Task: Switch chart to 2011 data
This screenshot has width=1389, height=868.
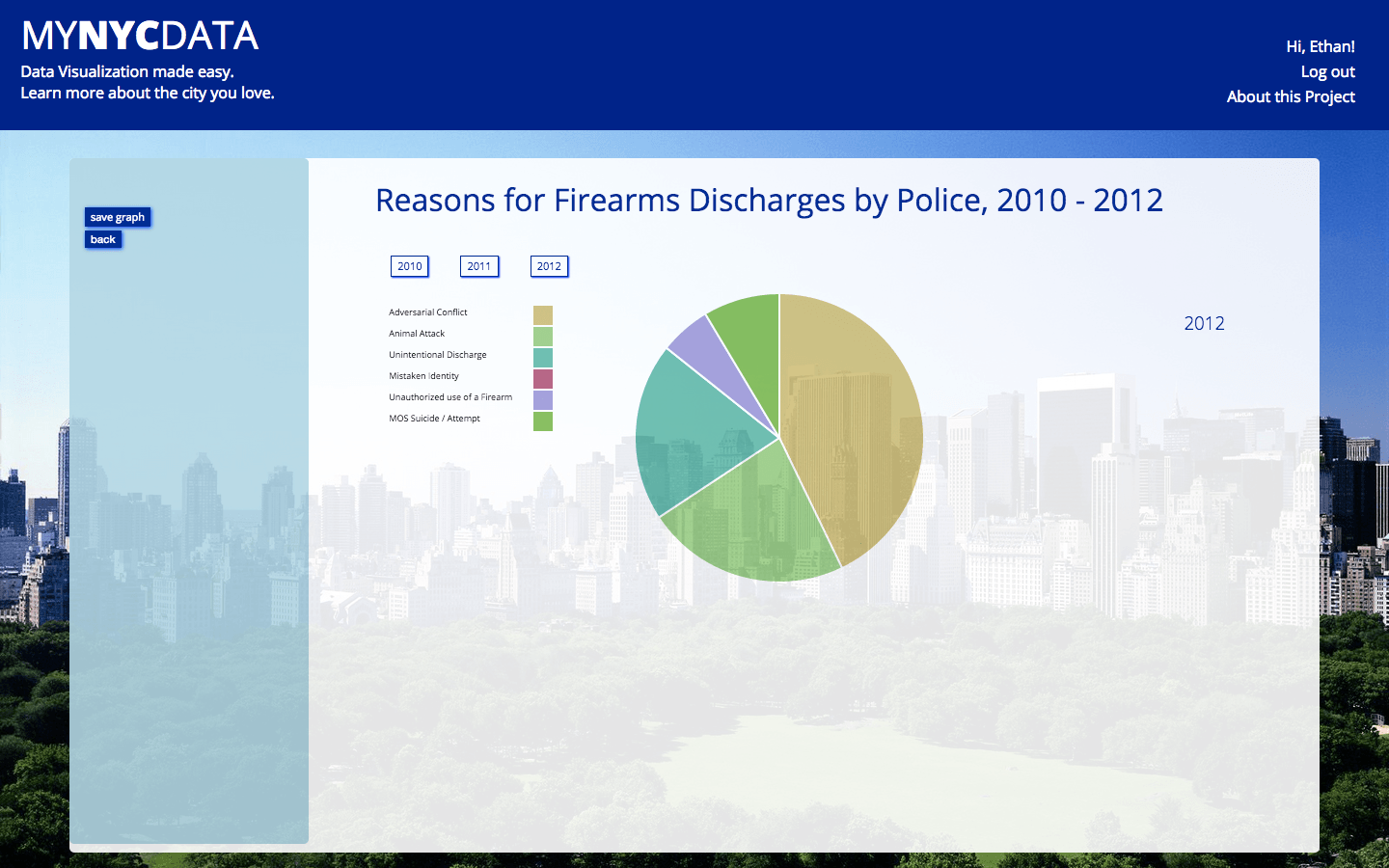Action: click(479, 266)
